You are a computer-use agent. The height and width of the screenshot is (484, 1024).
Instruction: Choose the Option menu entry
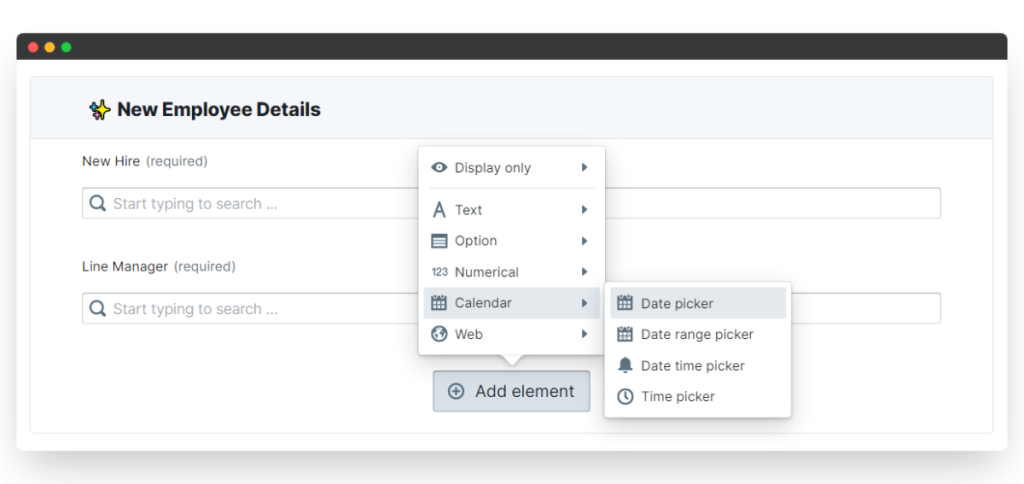coord(511,241)
